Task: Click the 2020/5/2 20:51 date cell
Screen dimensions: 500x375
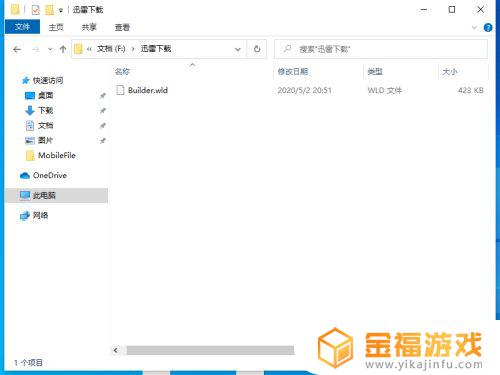Action: 304,90
